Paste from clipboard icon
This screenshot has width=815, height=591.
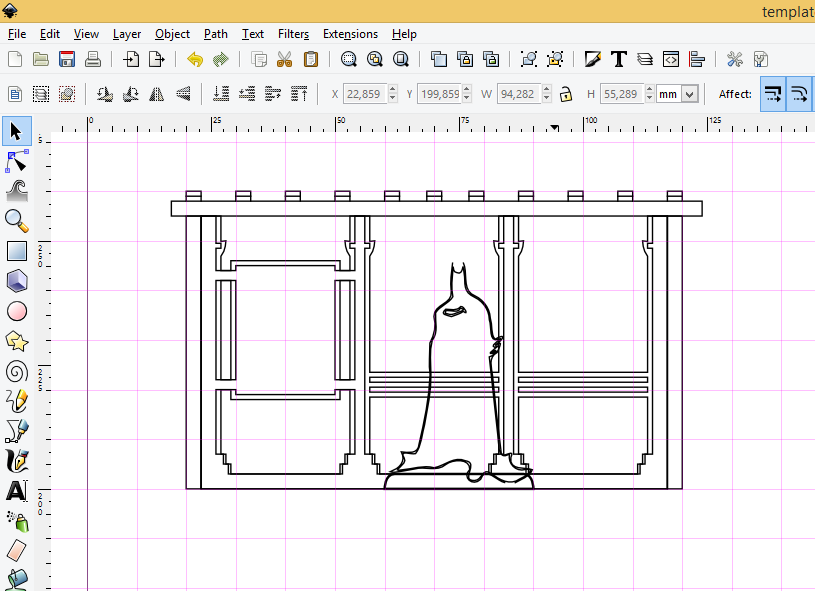[311, 59]
